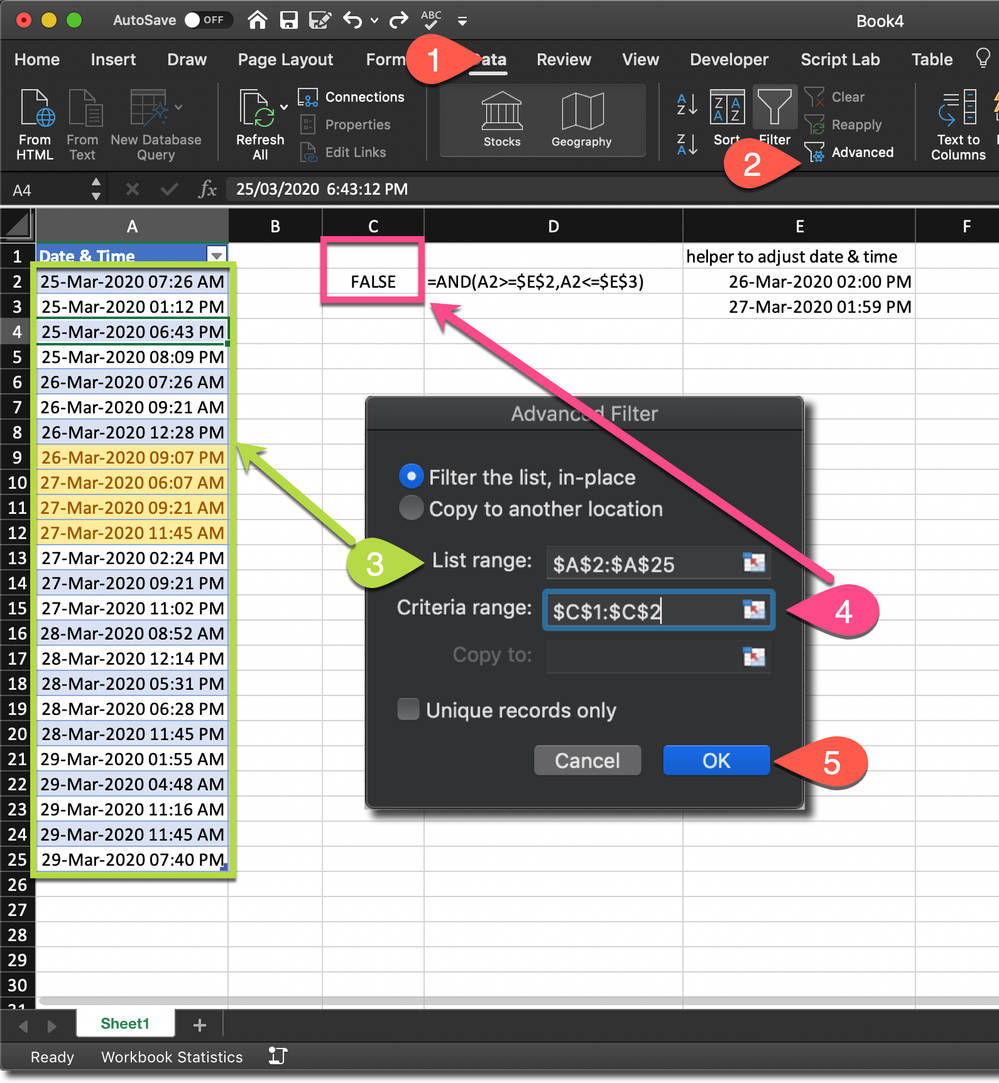Click the formula bar date value

322,189
